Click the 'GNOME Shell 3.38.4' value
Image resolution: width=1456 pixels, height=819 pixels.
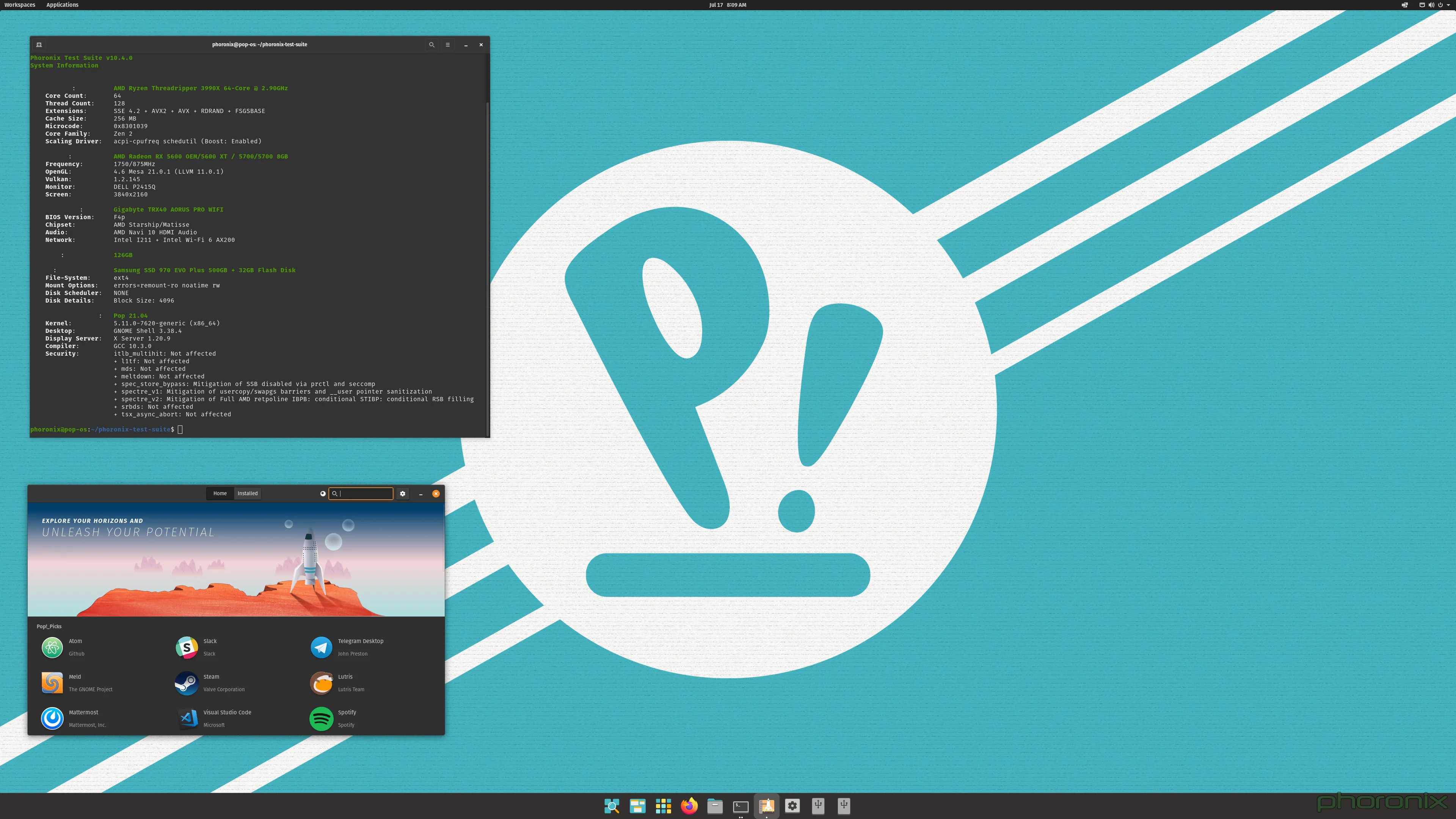pos(147,331)
